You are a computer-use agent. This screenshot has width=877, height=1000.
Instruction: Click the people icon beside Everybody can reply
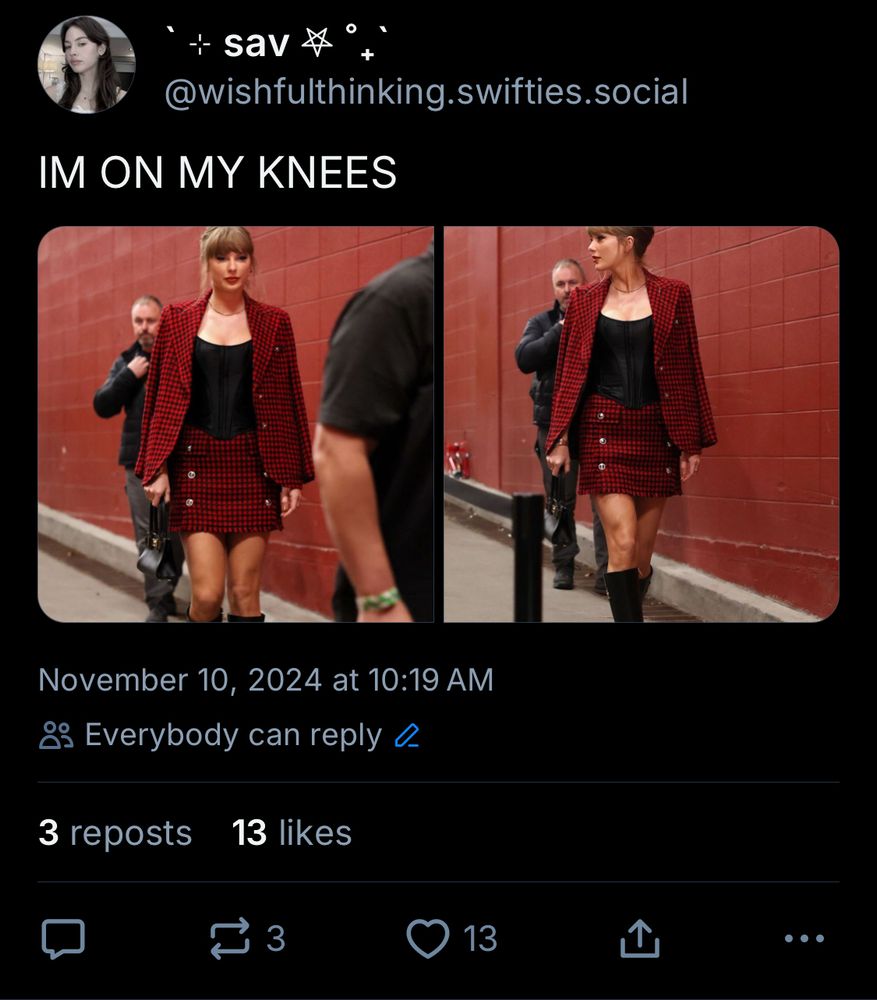[x=56, y=735]
